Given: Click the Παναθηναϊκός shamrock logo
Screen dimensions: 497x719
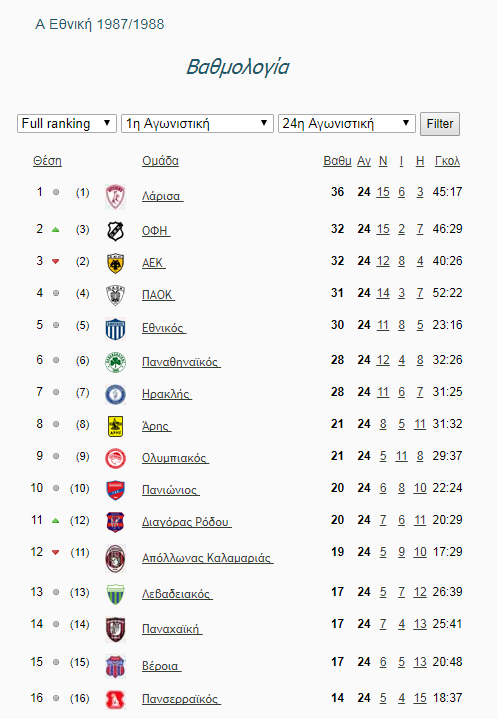Looking at the screenshot, I should pyautogui.click(x=115, y=362).
